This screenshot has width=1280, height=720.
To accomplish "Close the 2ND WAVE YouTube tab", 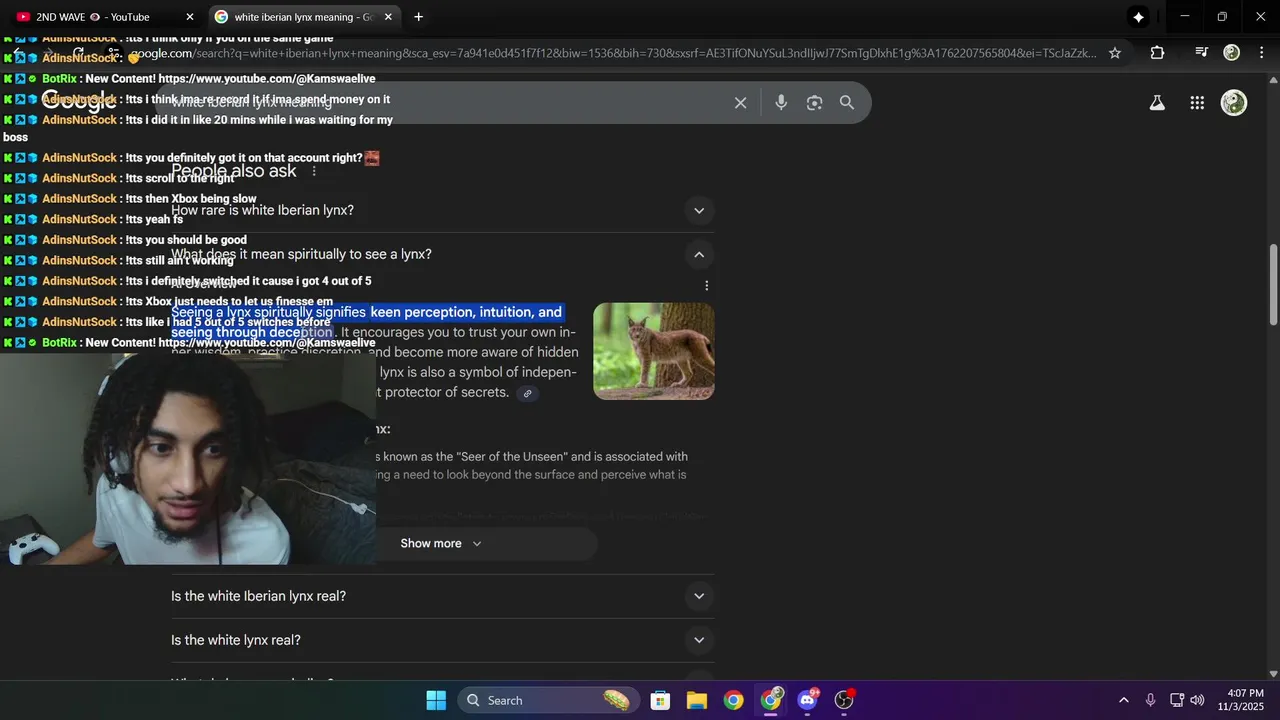I will 190,17.
